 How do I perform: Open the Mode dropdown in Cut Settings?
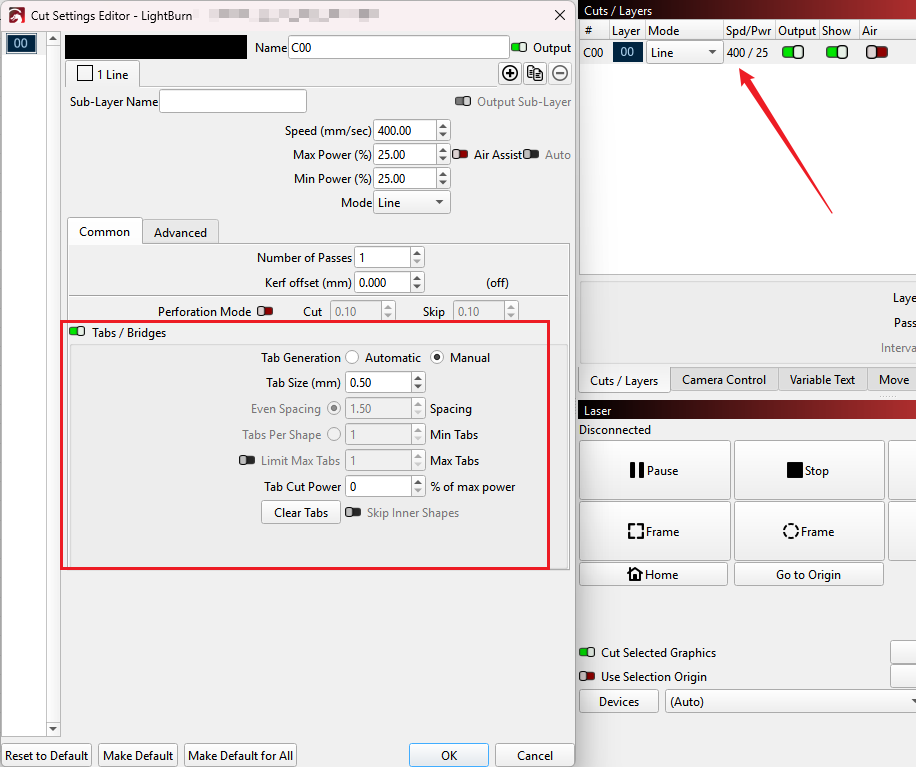(412, 203)
